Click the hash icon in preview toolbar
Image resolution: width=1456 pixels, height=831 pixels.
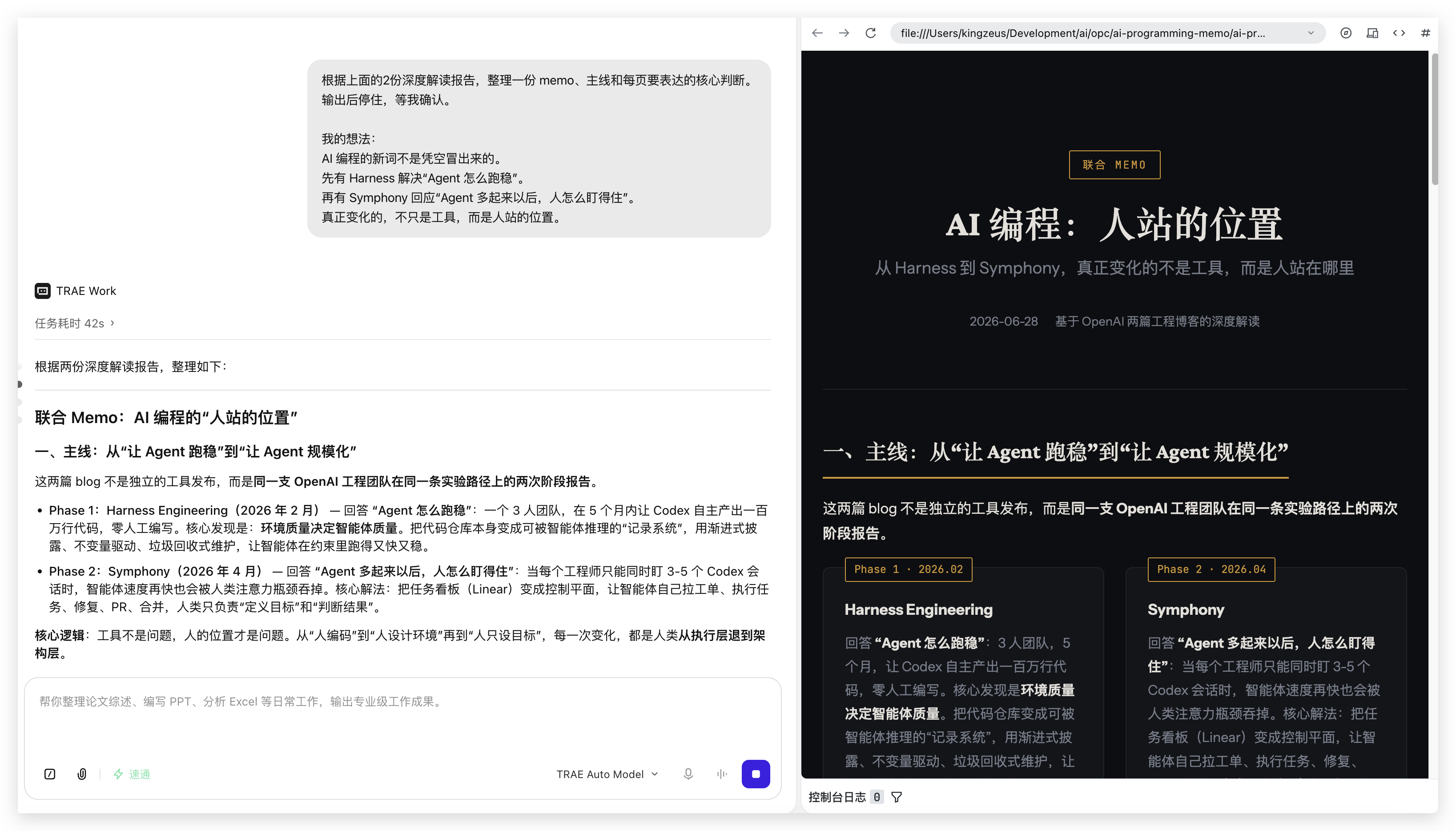1425,33
